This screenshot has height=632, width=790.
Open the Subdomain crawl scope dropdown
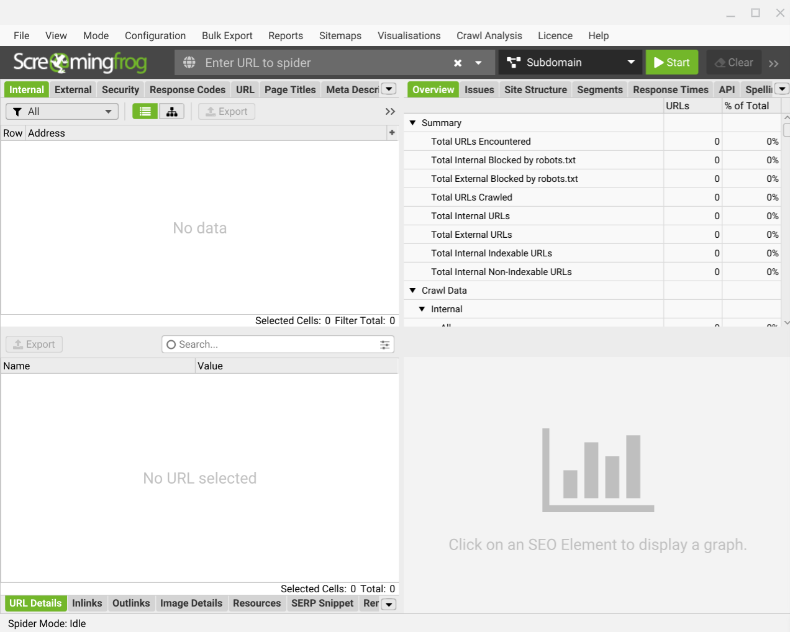[570, 62]
